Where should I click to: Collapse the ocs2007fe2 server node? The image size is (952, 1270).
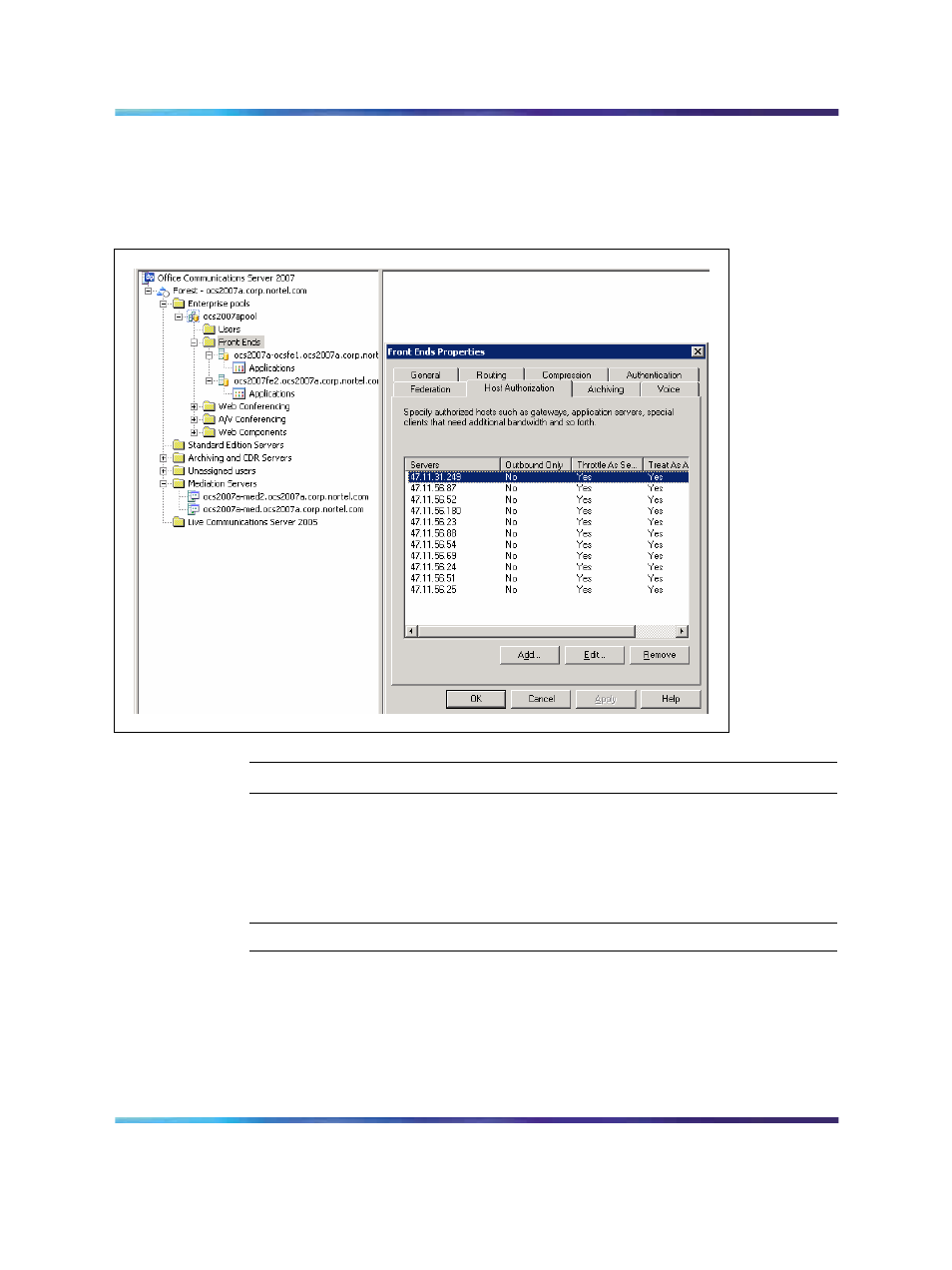[x=210, y=381]
